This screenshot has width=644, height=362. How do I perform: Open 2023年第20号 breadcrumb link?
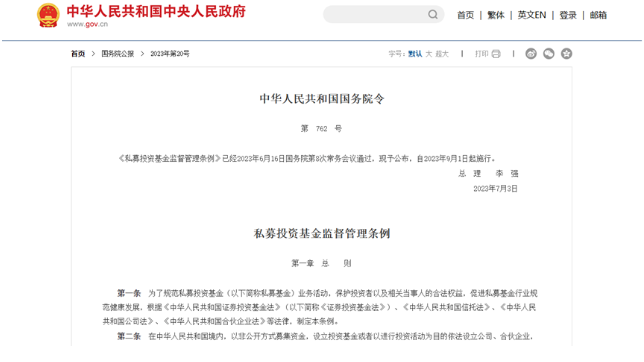[x=170, y=54]
